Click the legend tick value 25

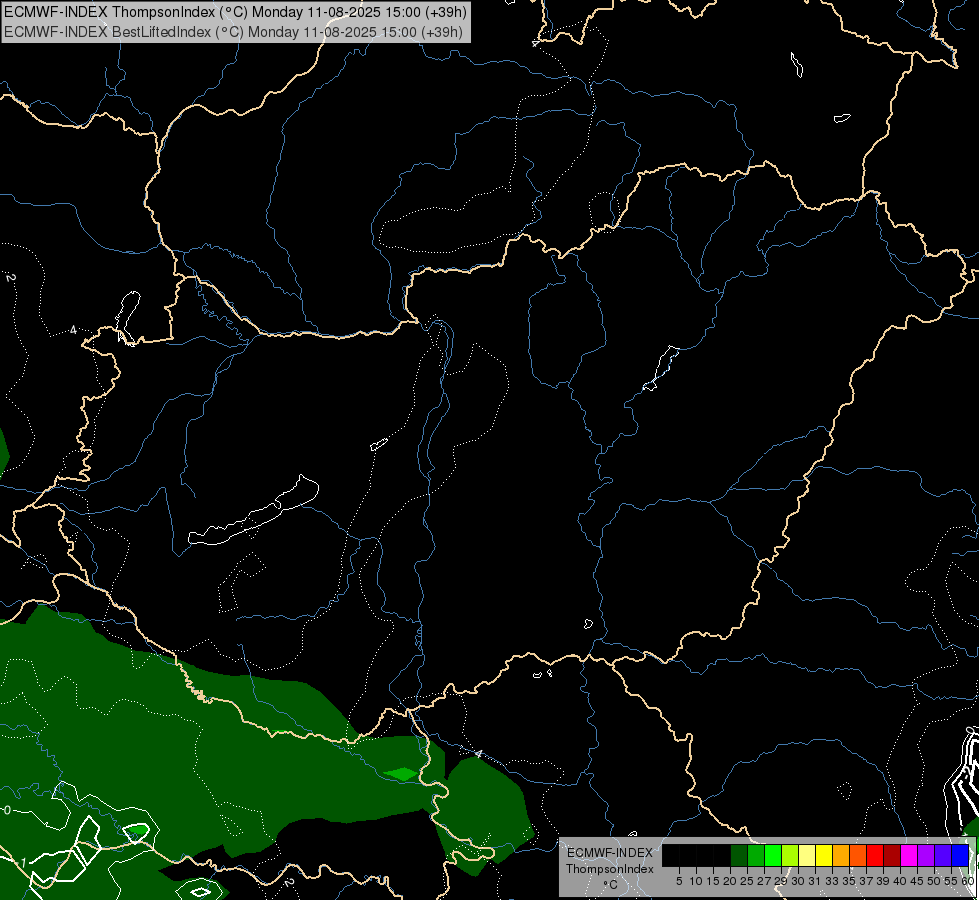click(747, 881)
